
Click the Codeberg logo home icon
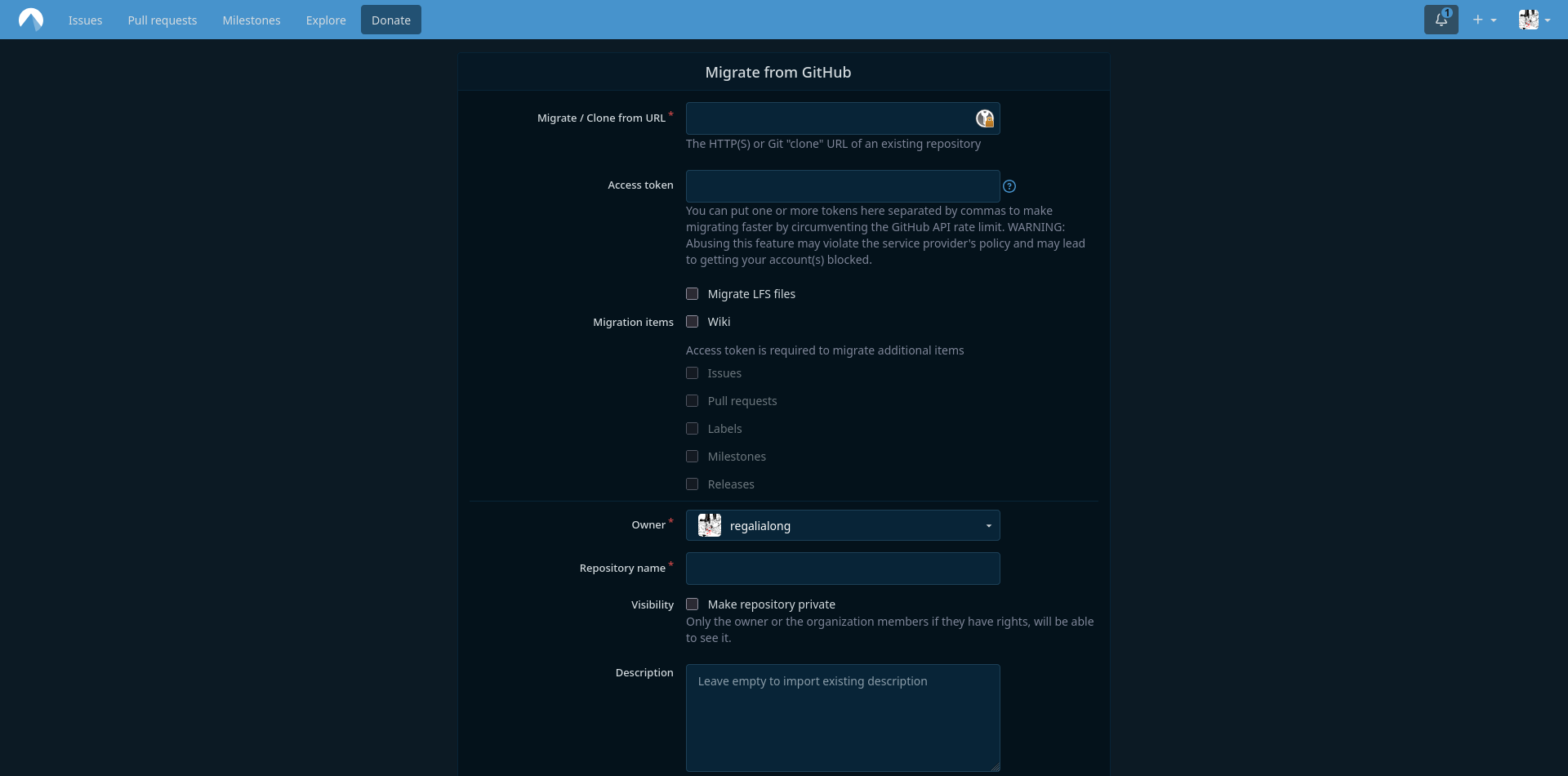[x=31, y=20]
